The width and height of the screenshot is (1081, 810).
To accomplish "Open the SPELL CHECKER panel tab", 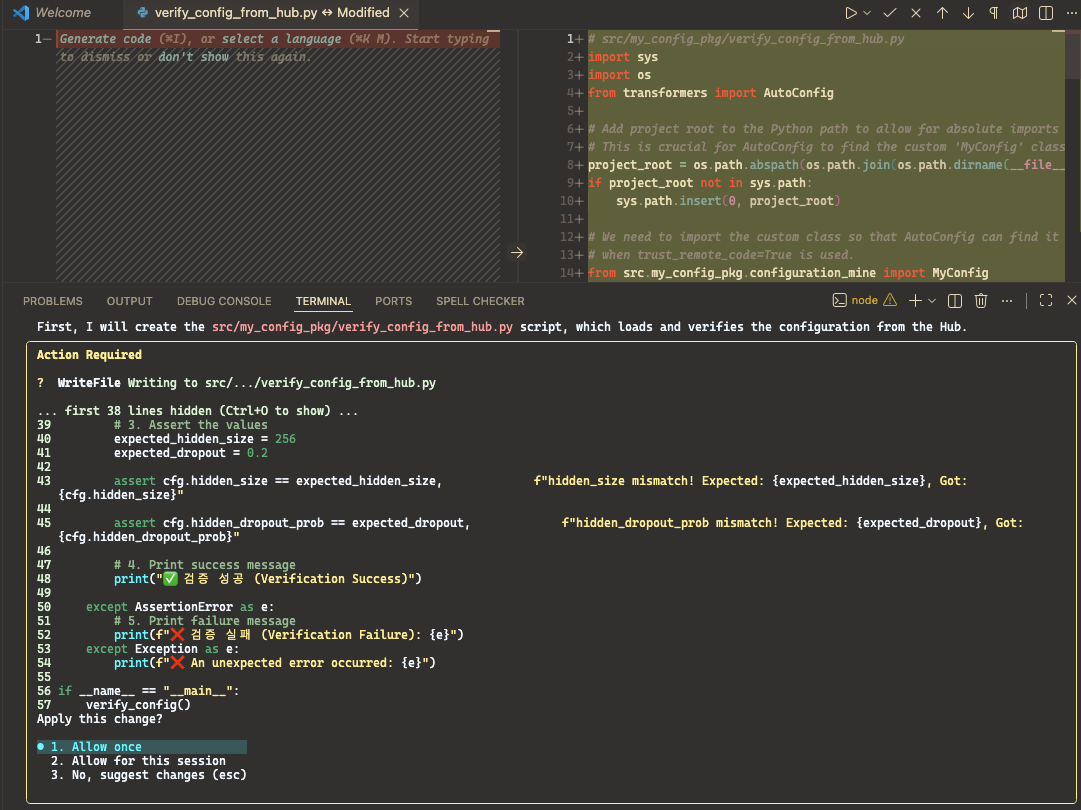I will click(481, 301).
